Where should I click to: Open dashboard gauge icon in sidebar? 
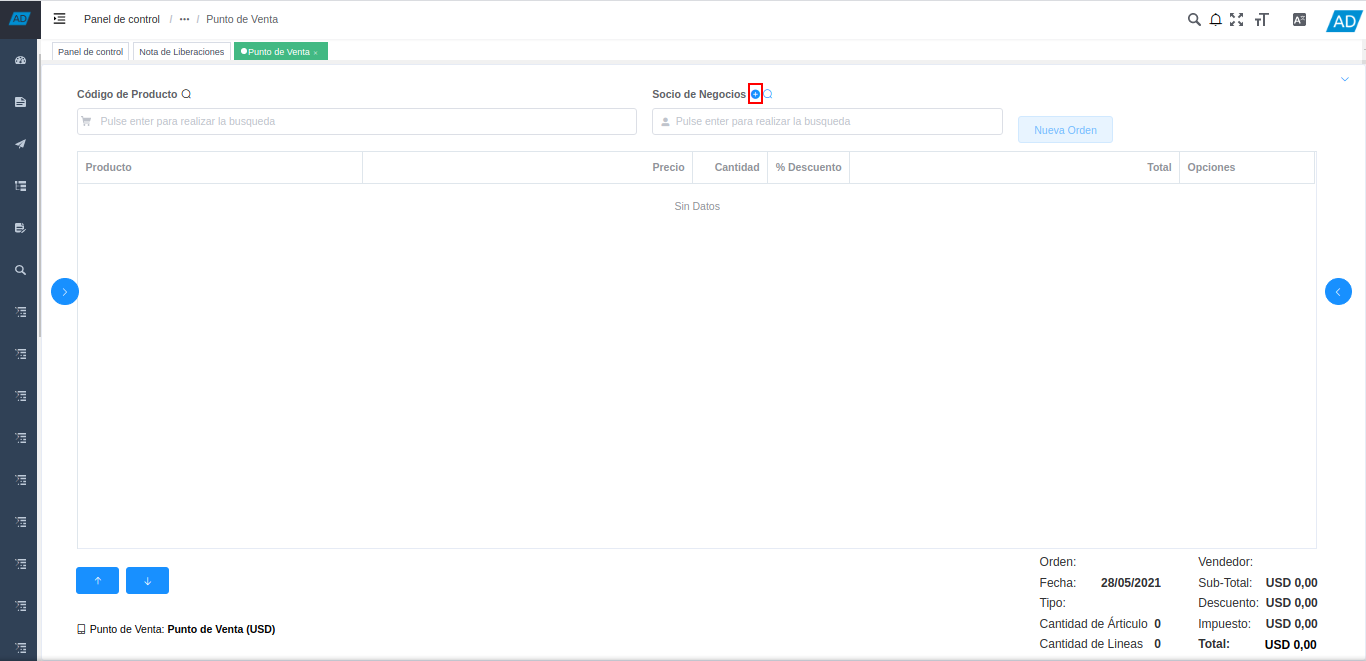point(19,60)
